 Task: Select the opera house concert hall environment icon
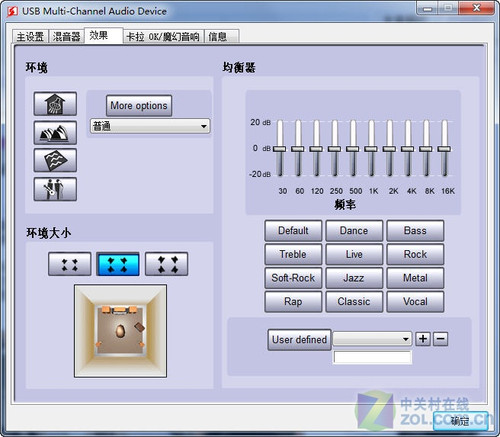click(x=55, y=132)
